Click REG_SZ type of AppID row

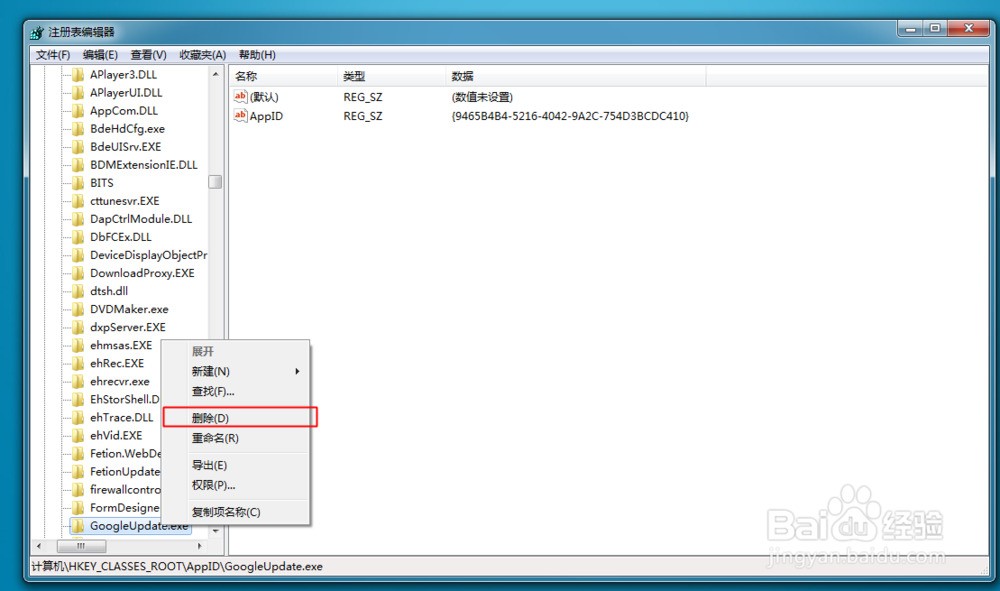coord(363,116)
